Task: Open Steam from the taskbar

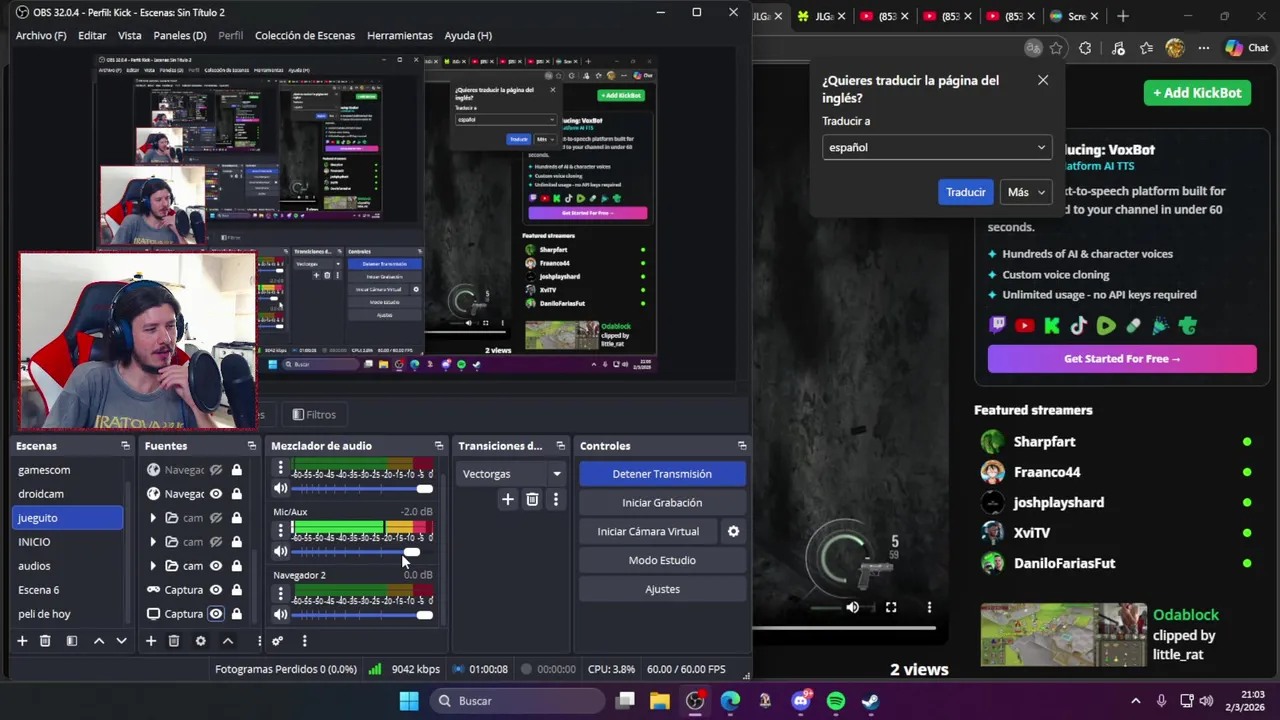Action: pyautogui.click(x=870, y=701)
